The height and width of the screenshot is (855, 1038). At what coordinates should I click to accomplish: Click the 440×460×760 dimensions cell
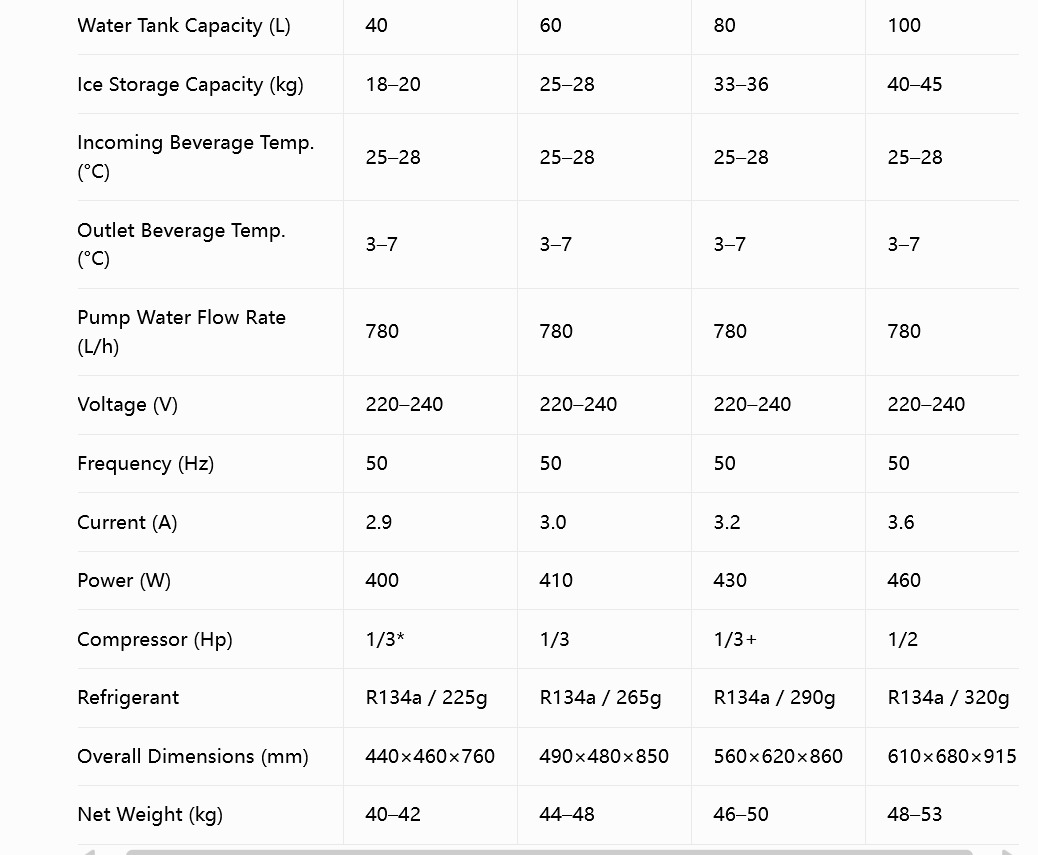click(430, 756)
